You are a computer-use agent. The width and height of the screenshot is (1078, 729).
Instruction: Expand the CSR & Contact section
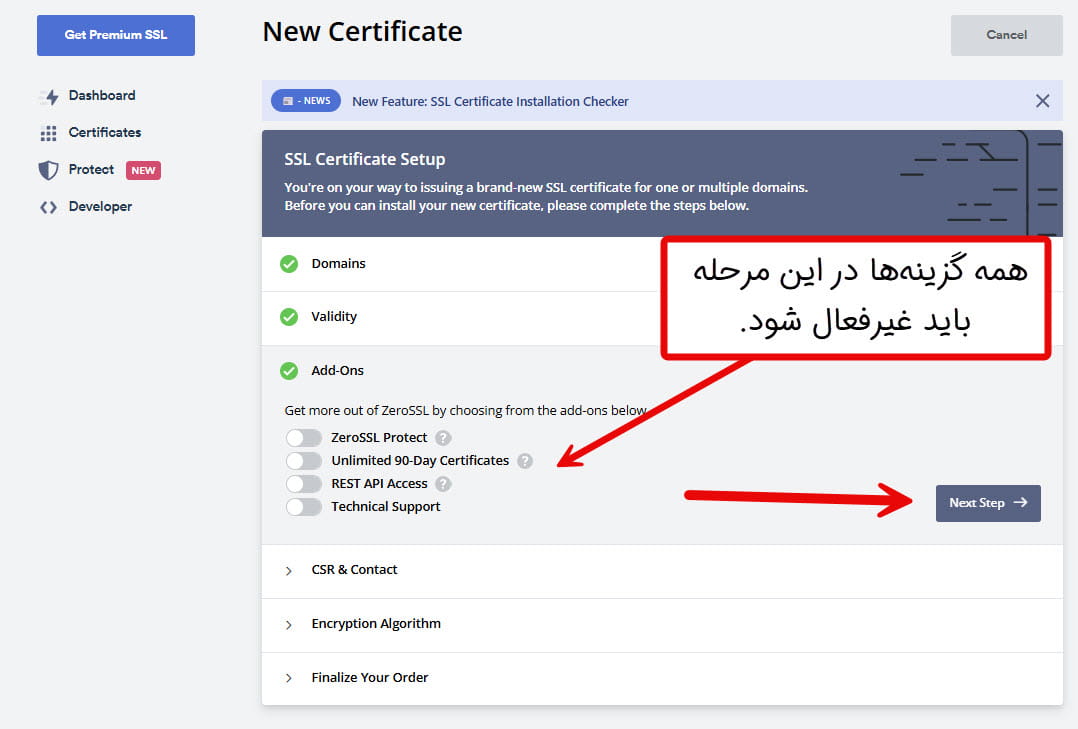tap(662, 571)
